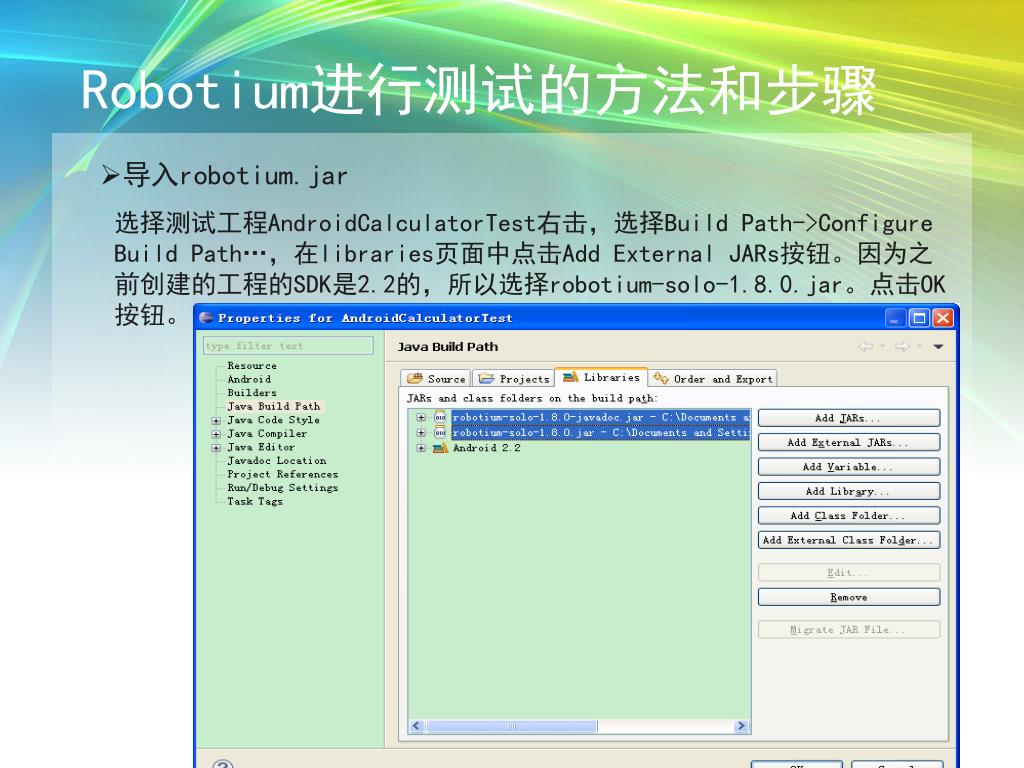Click the left arrow of the horizontal scrollbar
Screen dimensions: 1024x768
417,726
